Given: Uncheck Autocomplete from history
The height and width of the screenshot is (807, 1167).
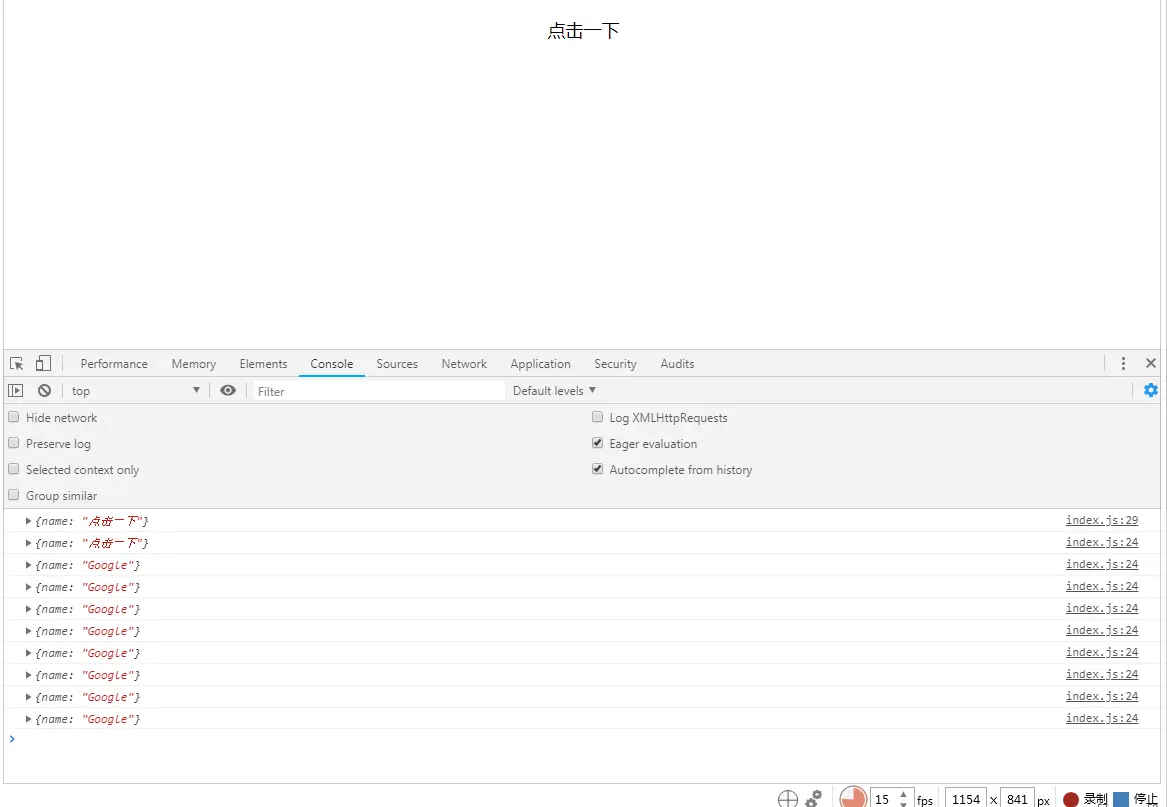Looking at the screenshot, I should [x=597, y=469].
